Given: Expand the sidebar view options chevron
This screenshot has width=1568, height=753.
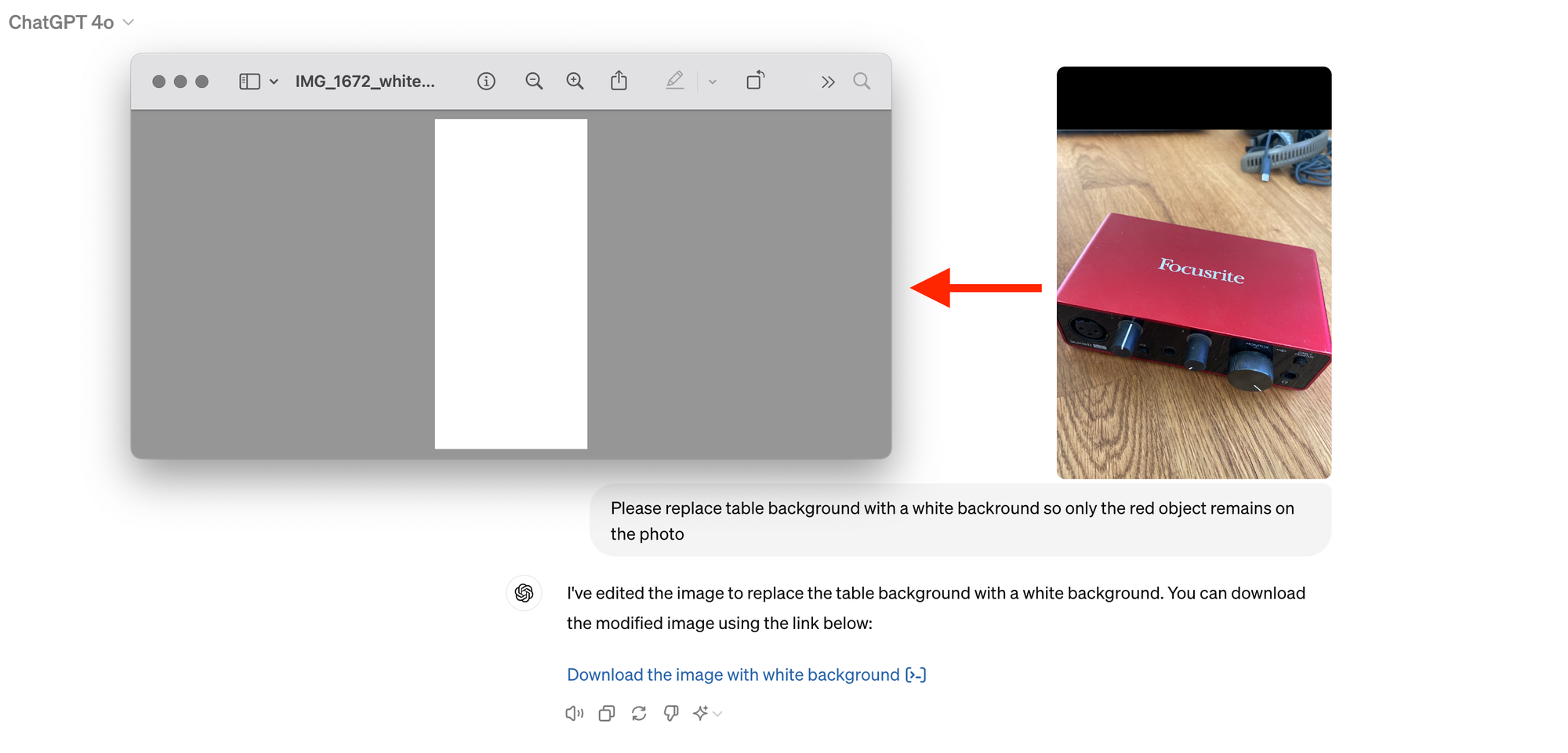Looking at the screenshot, I should pyautogui.click(x=274, y=82).
